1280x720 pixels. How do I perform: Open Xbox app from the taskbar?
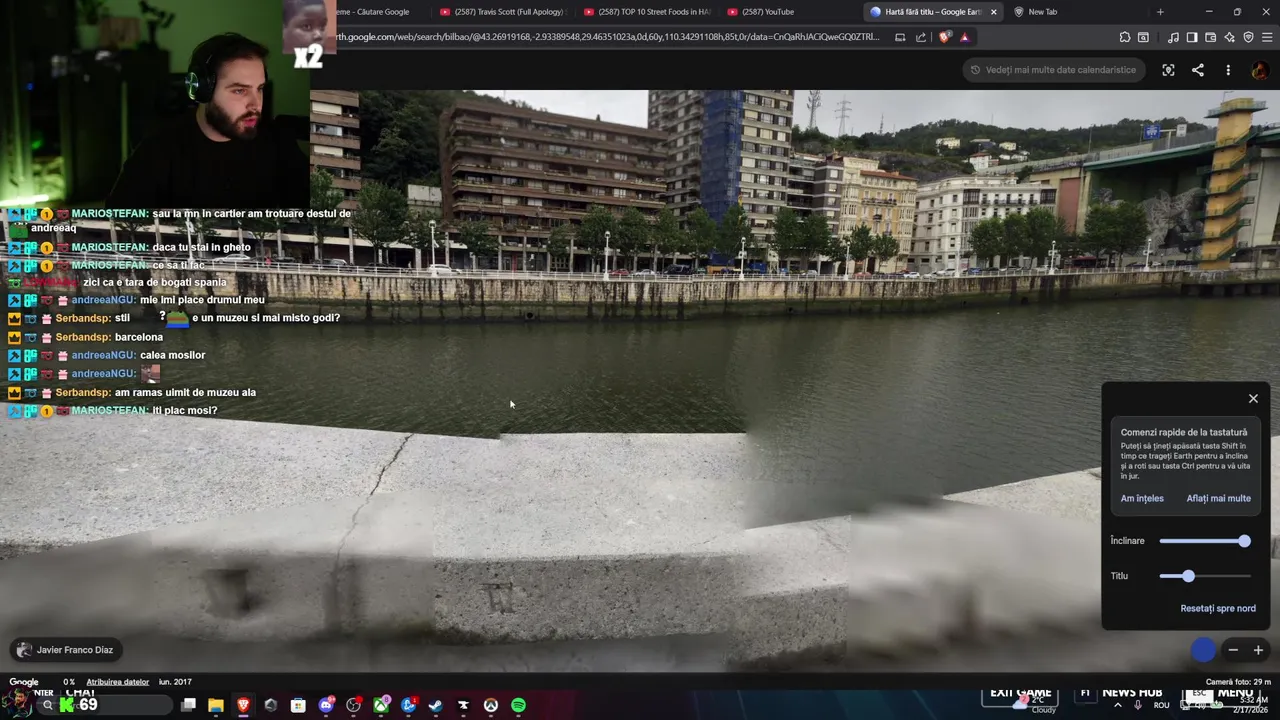(381, 705)
